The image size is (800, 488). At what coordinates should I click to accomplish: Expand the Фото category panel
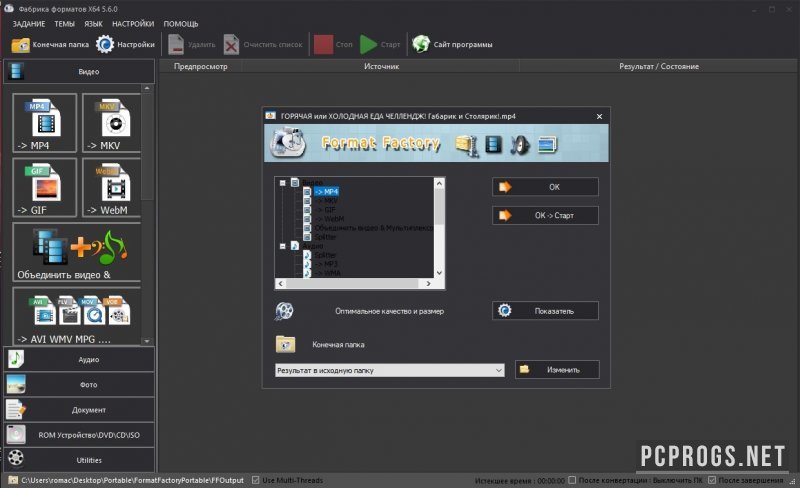click(79, 384)
